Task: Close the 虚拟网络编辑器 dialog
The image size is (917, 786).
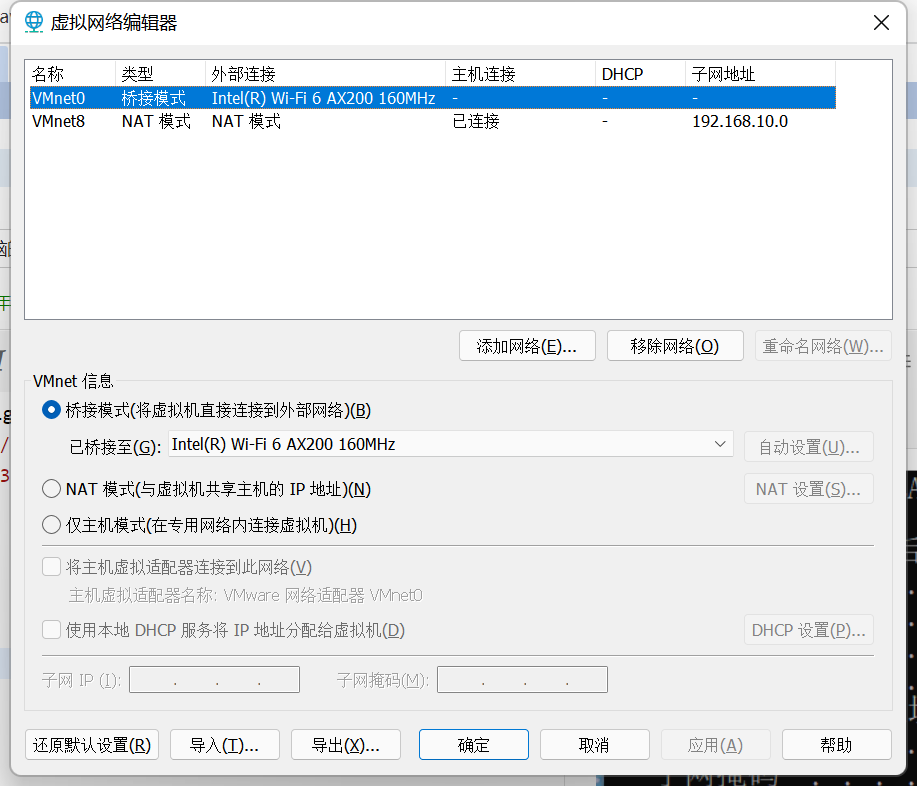Action: point(881,23)
